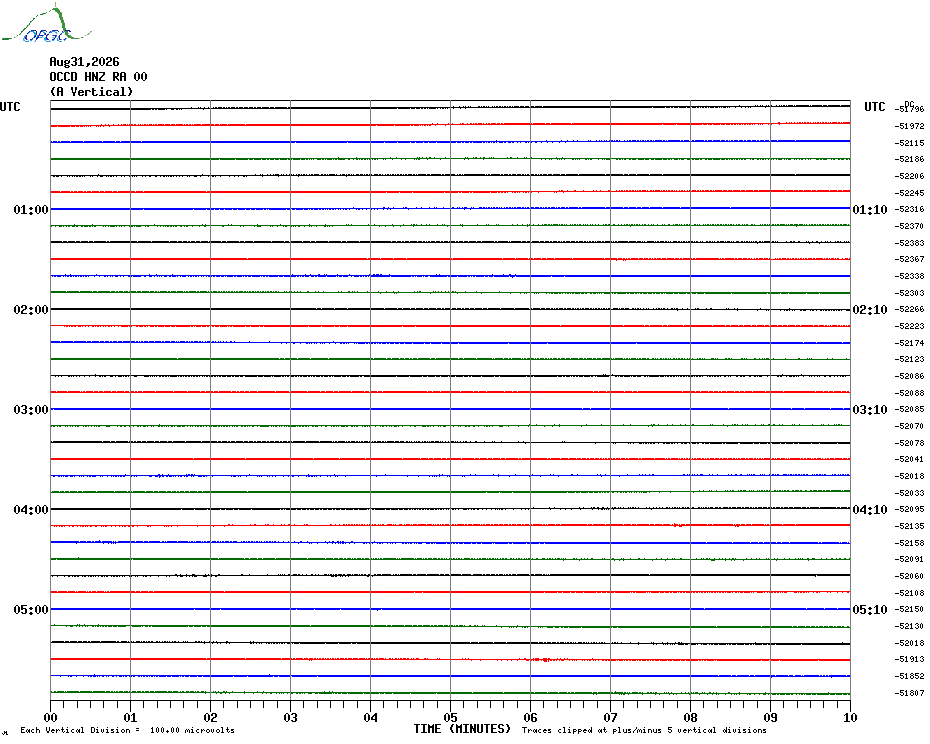Select the DC value -51807

pos(909,693)
